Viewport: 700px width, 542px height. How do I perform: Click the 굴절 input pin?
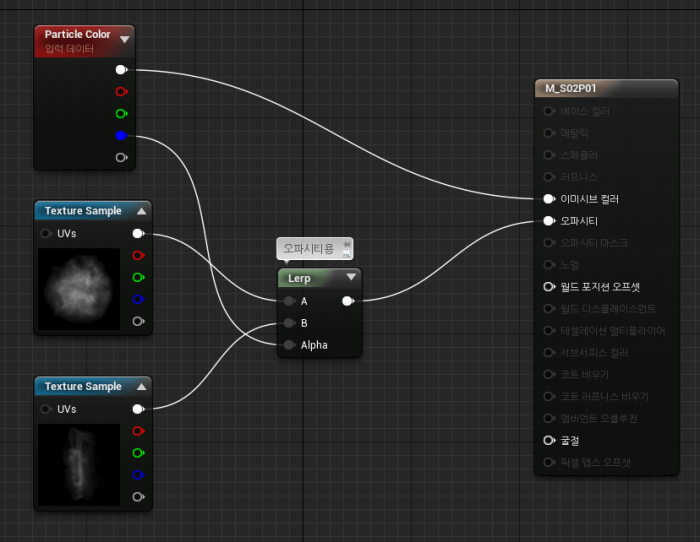click(x=548, y=440)
